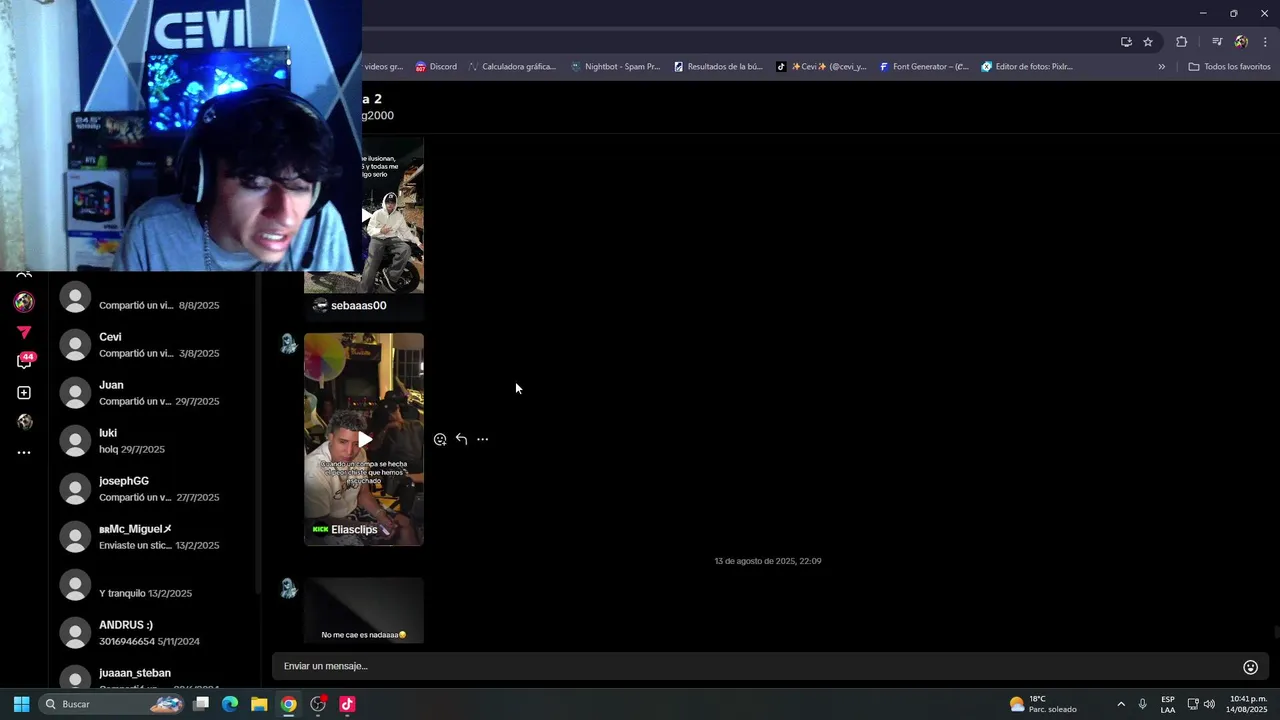Play the Eliasclips shared video
This screenshot has height=720, width=1280.
point(365,439)
